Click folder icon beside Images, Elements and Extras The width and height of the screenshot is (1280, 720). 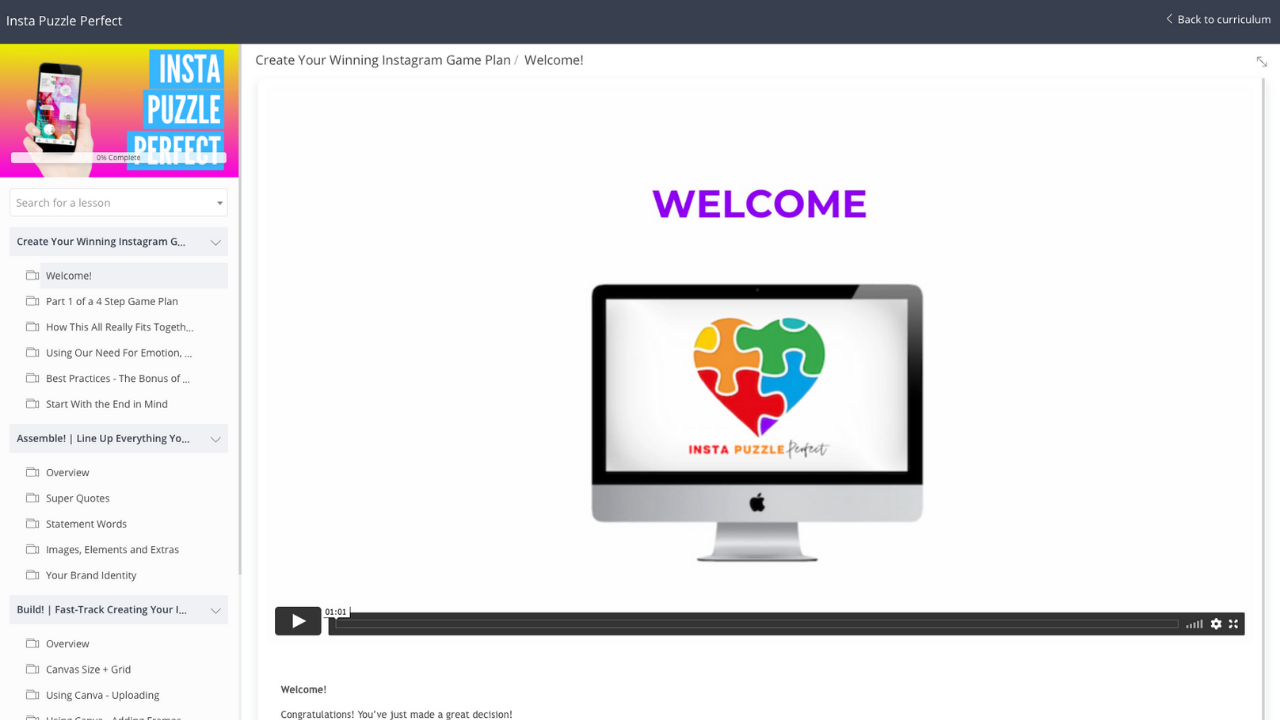(32, 549)
